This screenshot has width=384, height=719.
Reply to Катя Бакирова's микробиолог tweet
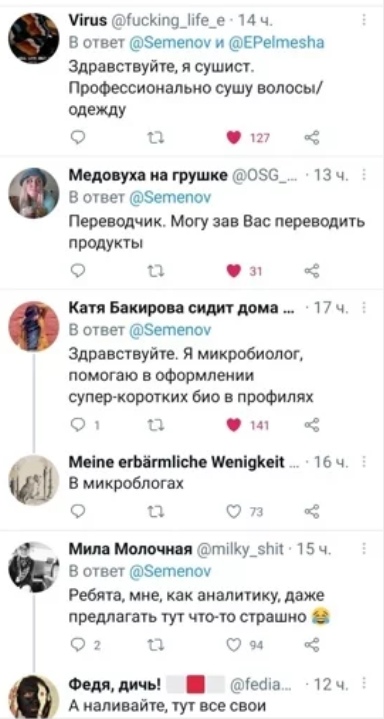click(x=78, y=426)
